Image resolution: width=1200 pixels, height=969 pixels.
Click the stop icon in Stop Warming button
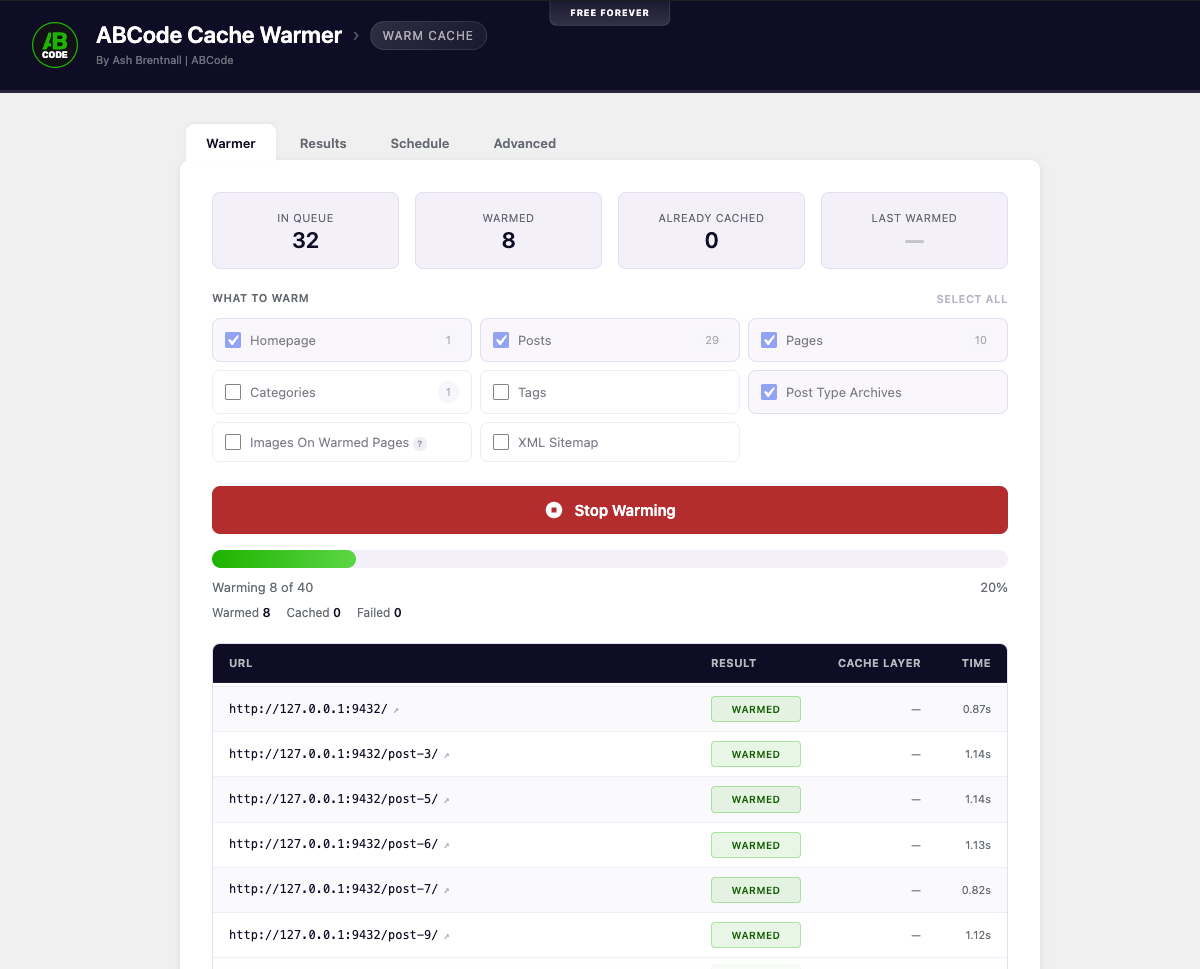point(554,510)
